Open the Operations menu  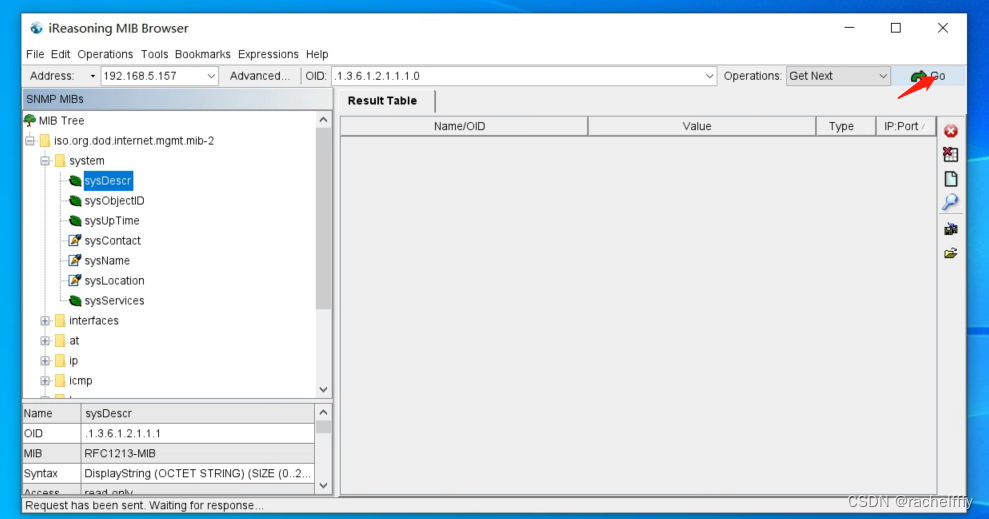point(105,54)
